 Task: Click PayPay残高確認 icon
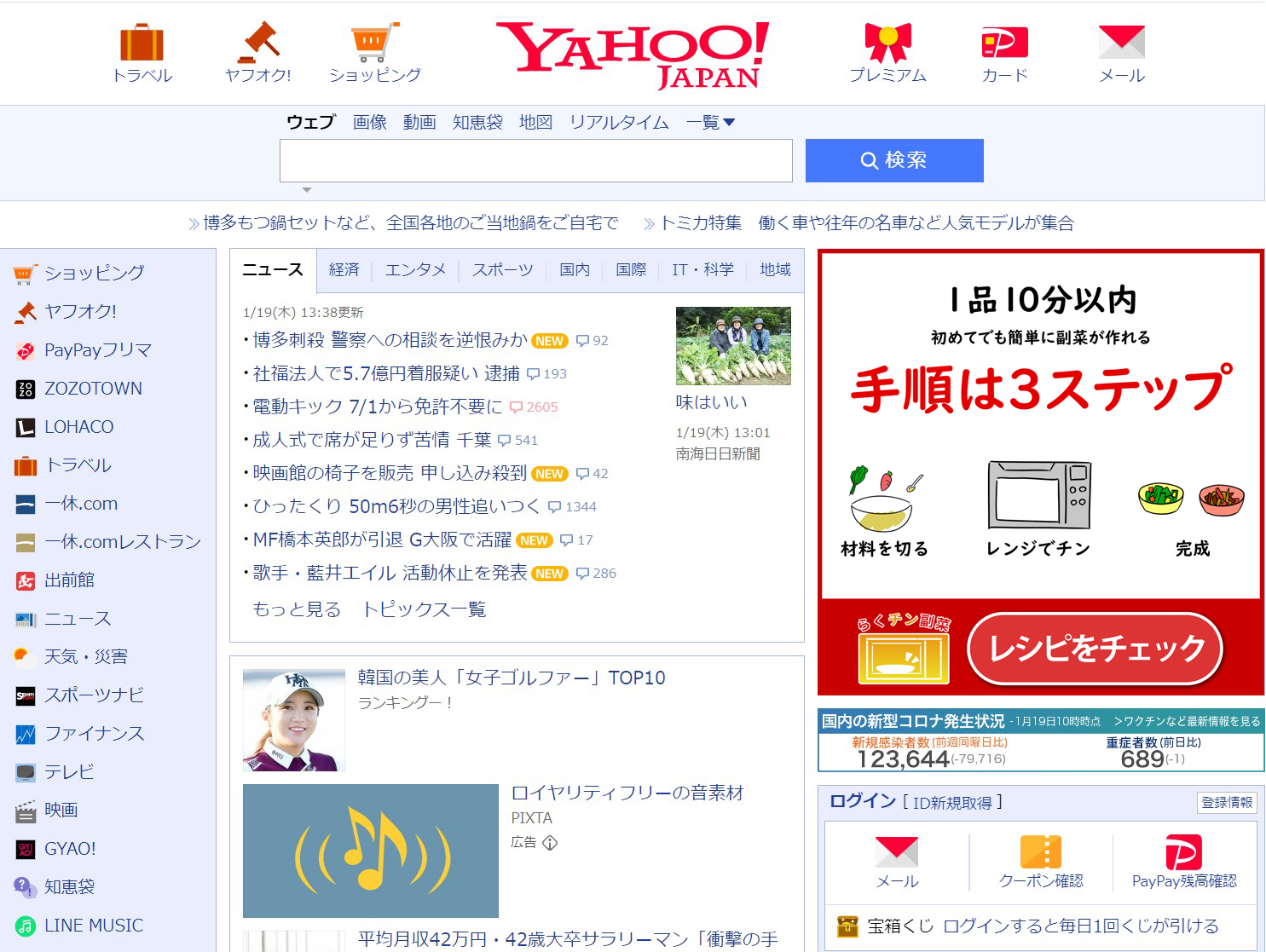1183,851
